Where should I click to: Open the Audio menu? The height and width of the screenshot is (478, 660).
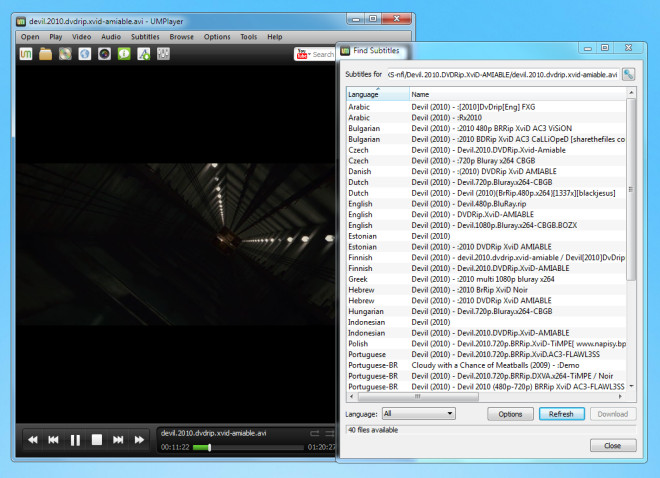(111, 37)
